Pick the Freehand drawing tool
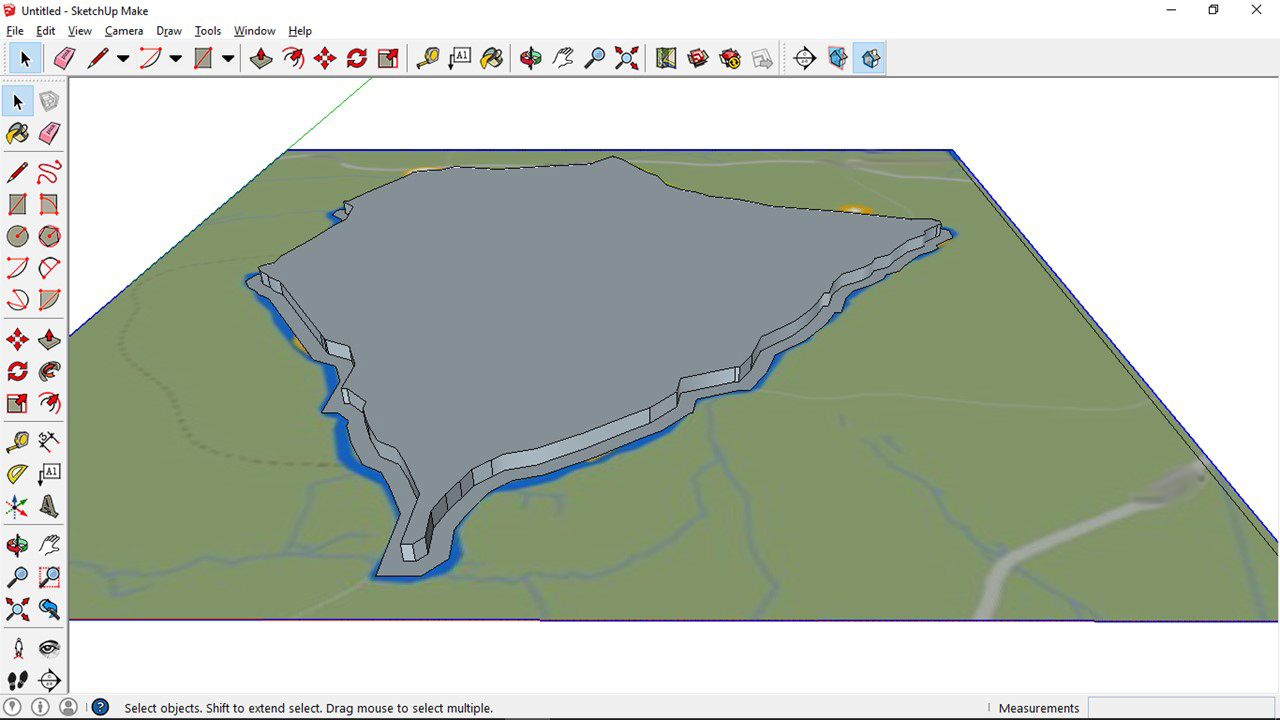Viewport: 1280px width, 720px height. click(x=49, y=172)
